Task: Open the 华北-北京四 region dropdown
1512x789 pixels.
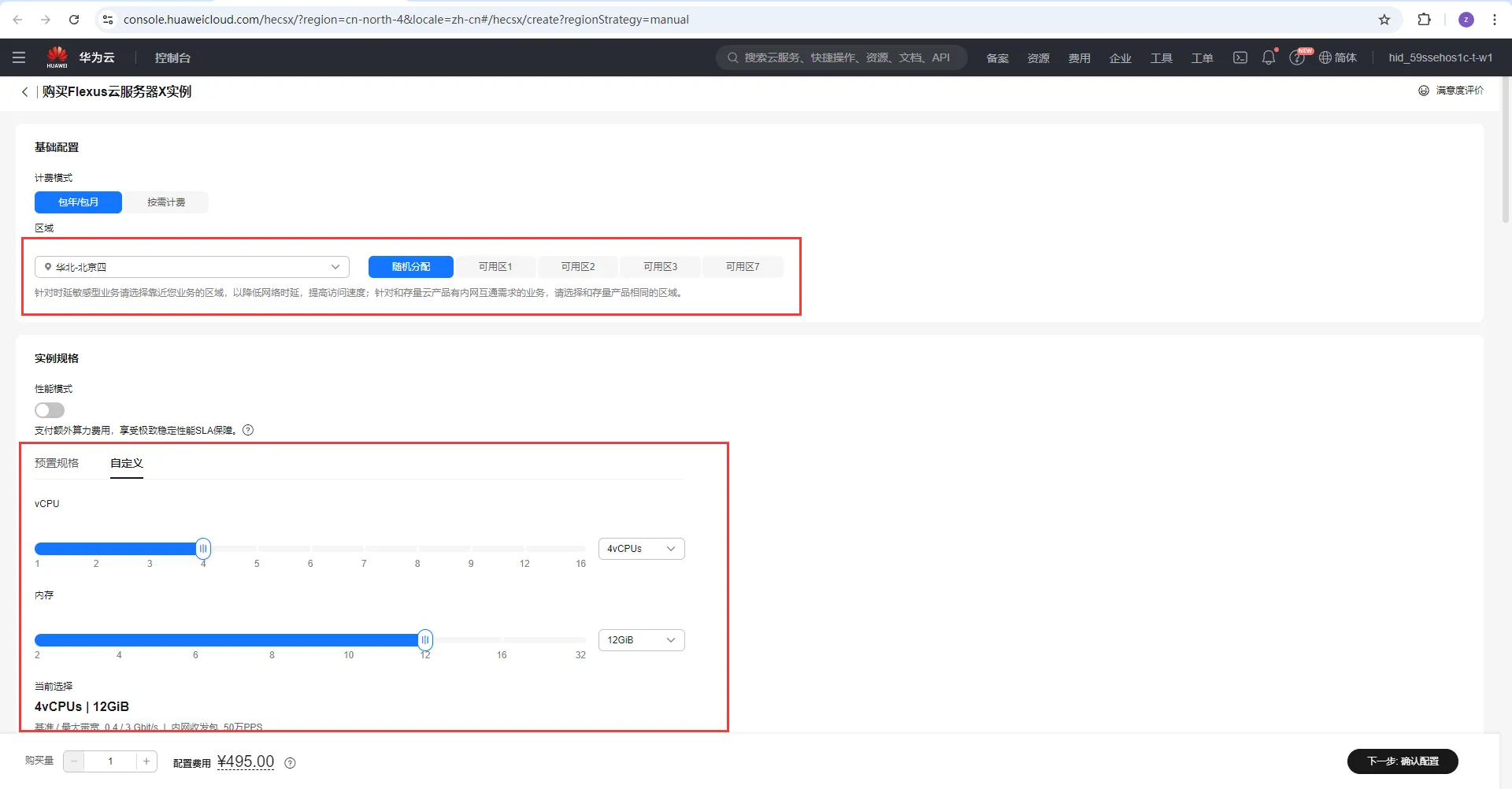Action: pos(192,267)
